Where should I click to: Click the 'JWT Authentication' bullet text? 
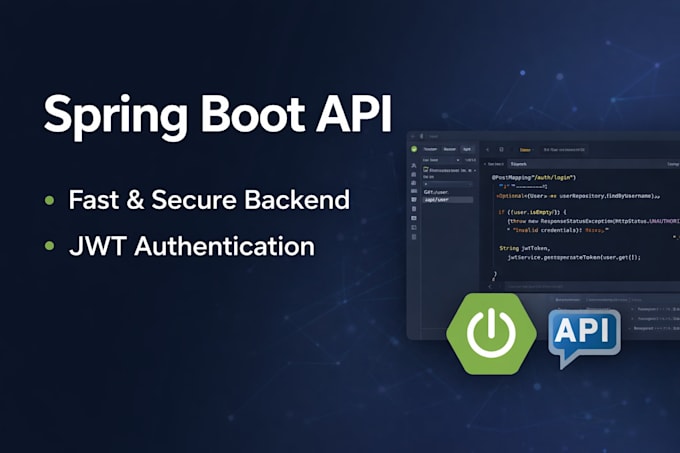192,246
